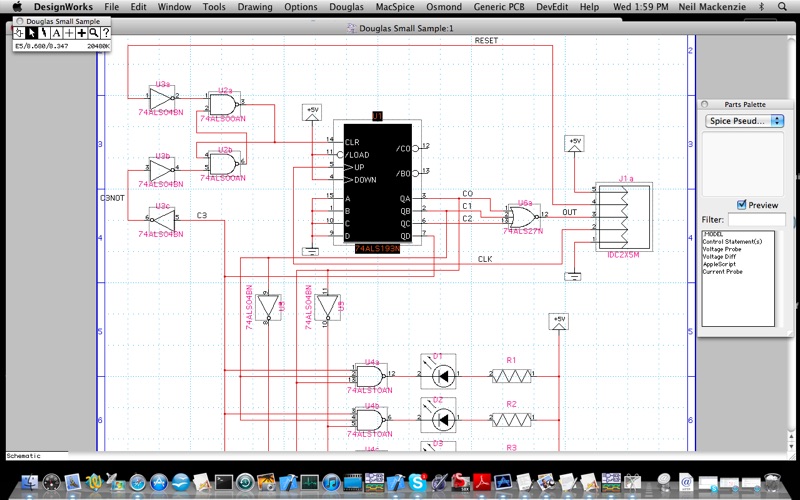Click the ground symbol below J1a
800x500 pixels.
[x=573, y=277]
